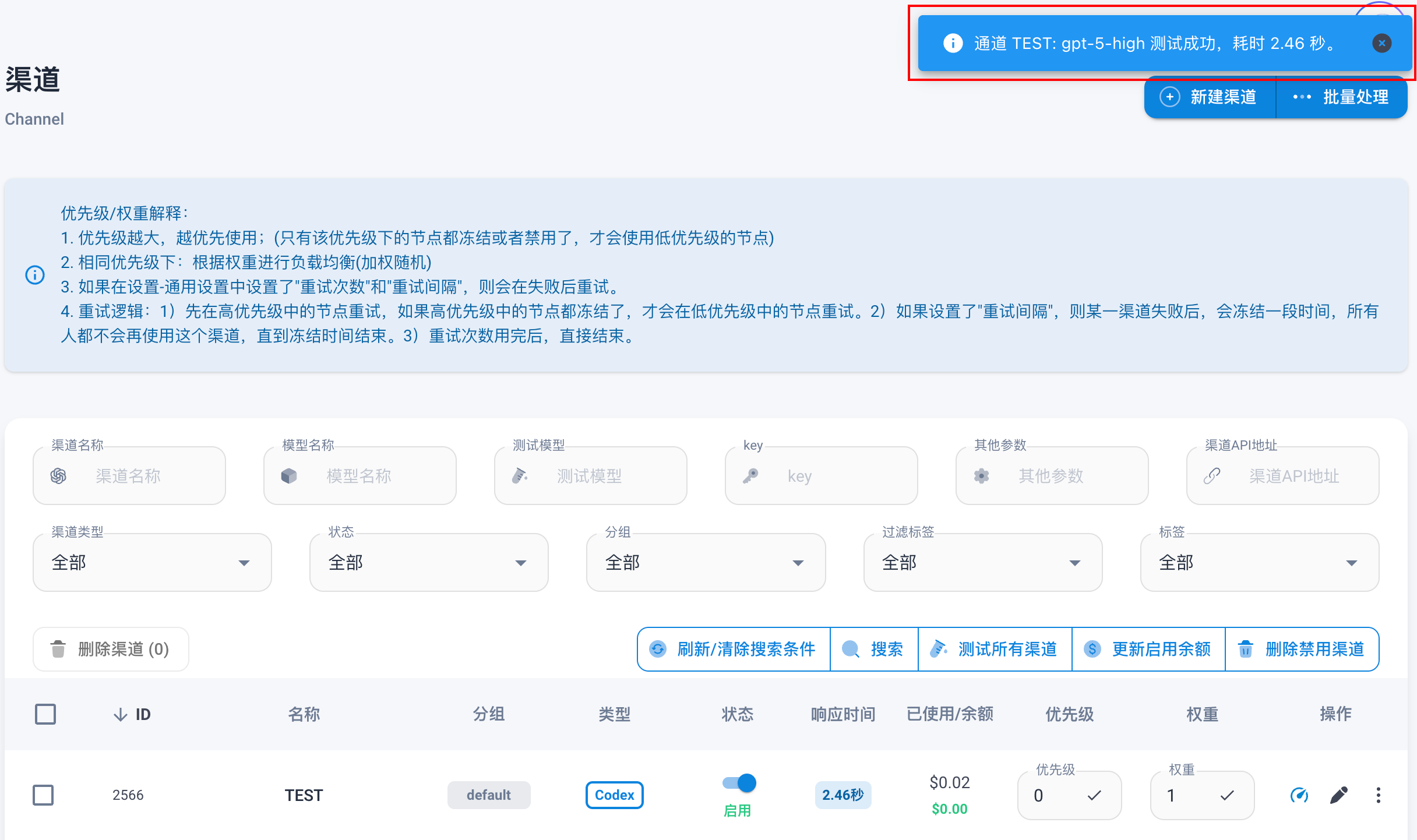Click the 删除渠道 (0) button
The image size is (1417, 840).
[x=111, y=649]
